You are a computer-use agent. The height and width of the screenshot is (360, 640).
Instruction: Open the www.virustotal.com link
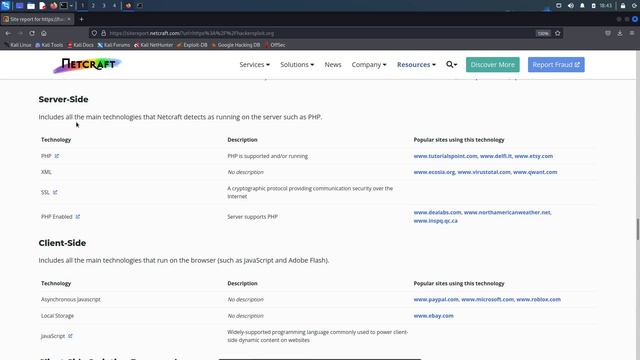tap(484, 172)
